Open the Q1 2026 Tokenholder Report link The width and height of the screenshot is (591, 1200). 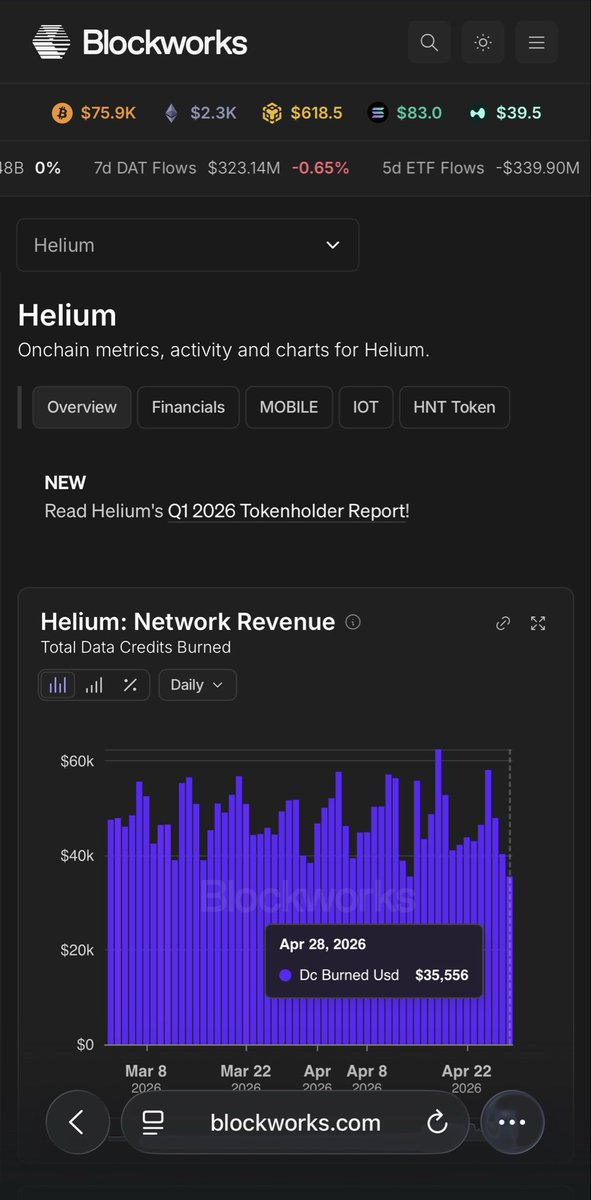pyautogui.click(x=288, y=511)
